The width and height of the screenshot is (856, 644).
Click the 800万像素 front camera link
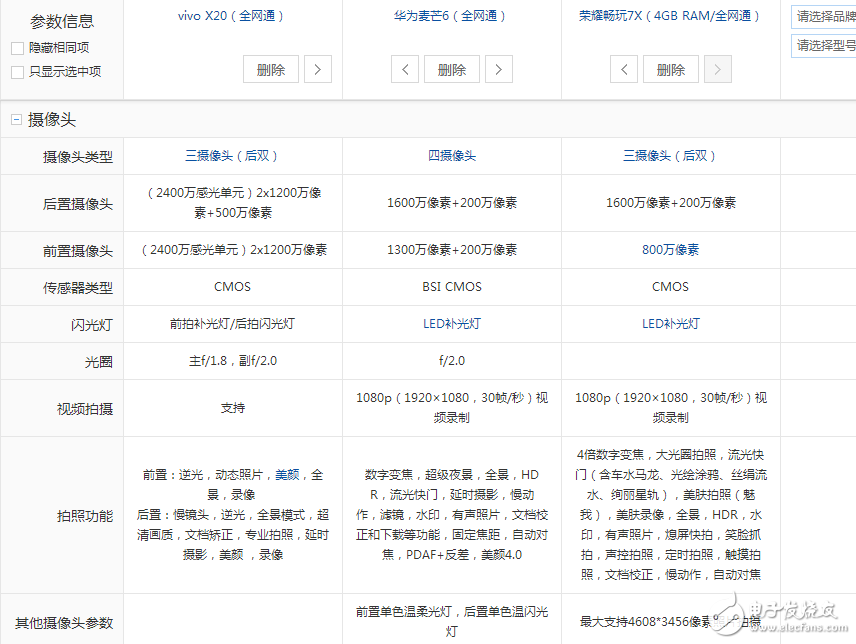[x=670, y=250]
